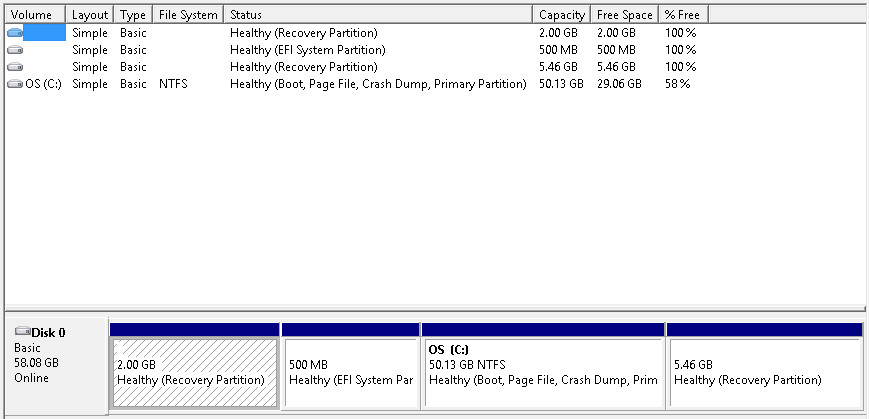Select the 500 MB EFI volume drive icon

pos(15,50)
